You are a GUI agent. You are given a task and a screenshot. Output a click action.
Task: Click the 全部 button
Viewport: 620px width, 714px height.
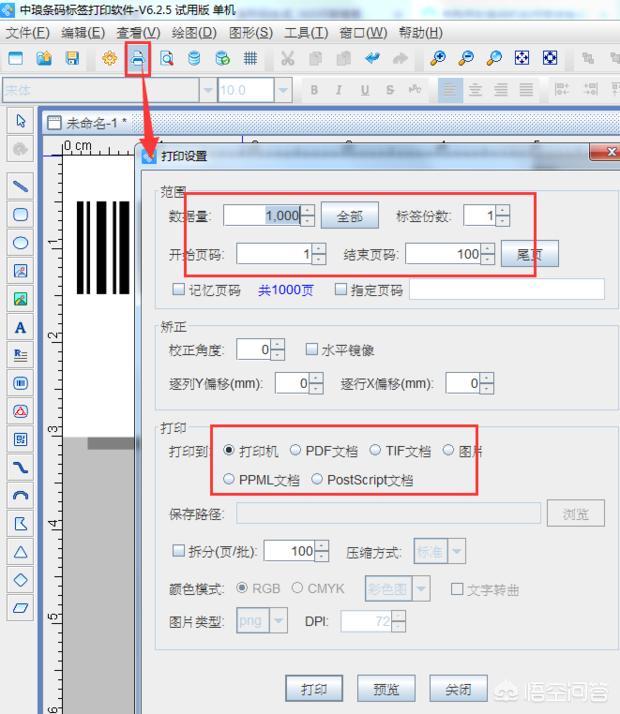(350, 216)
